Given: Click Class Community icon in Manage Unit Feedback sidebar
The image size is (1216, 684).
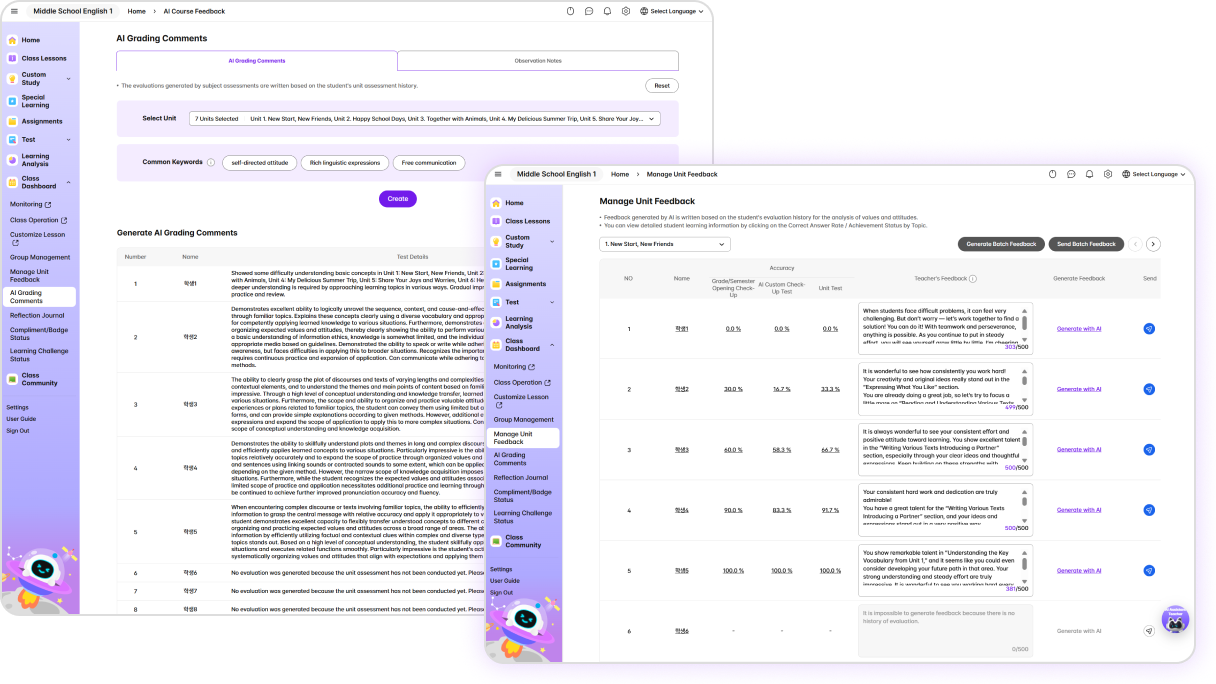Looking at the screenshot, I should click(x=496, y=541).
